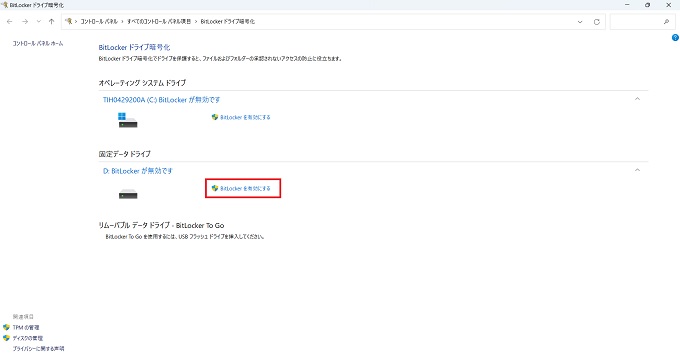Open recent locations dropdown chevron
Viewport: 680px width, 361px height.
pos(39,22)
